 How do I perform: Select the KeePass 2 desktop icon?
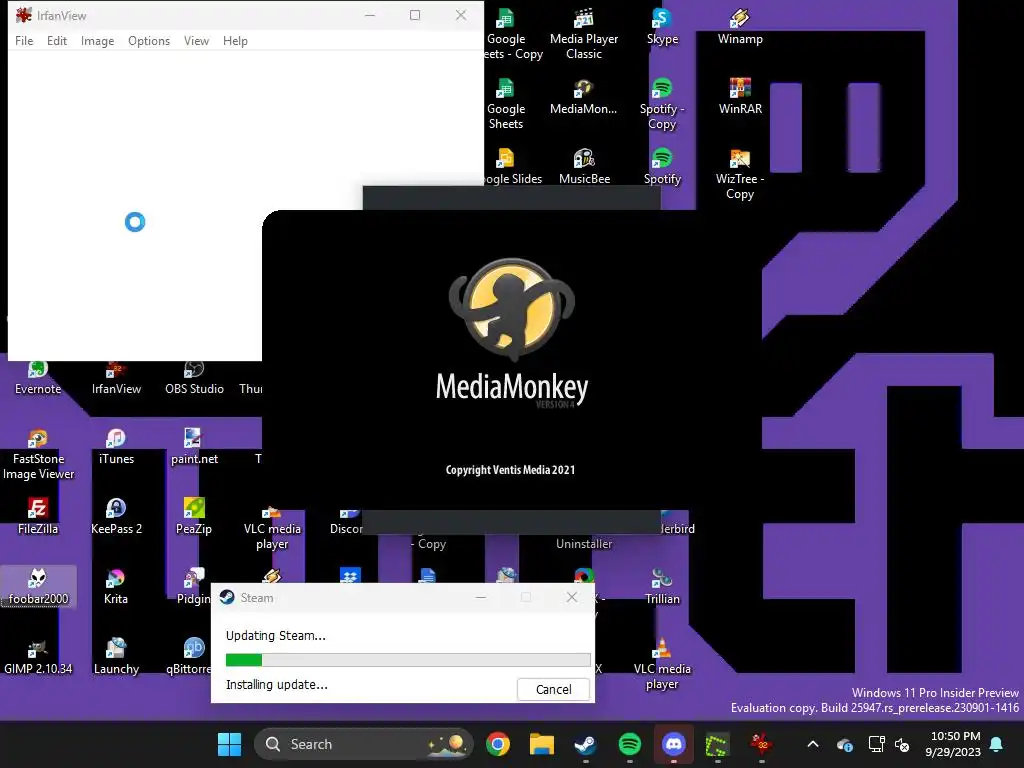click(116, 517)
